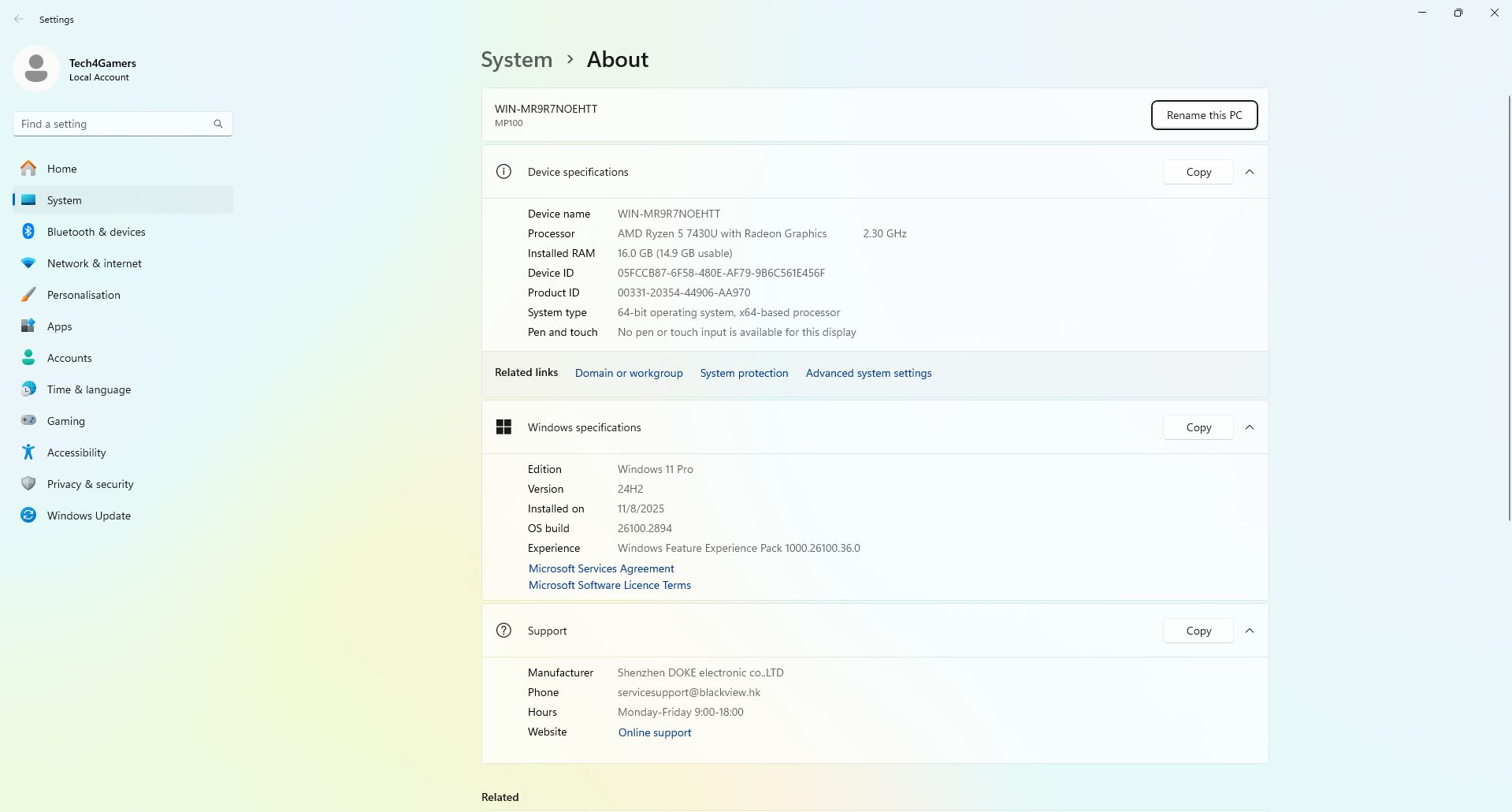Collapse the Windows specifications section
The width and height of the screenshot is (1512, 812).
(1249, 426)
